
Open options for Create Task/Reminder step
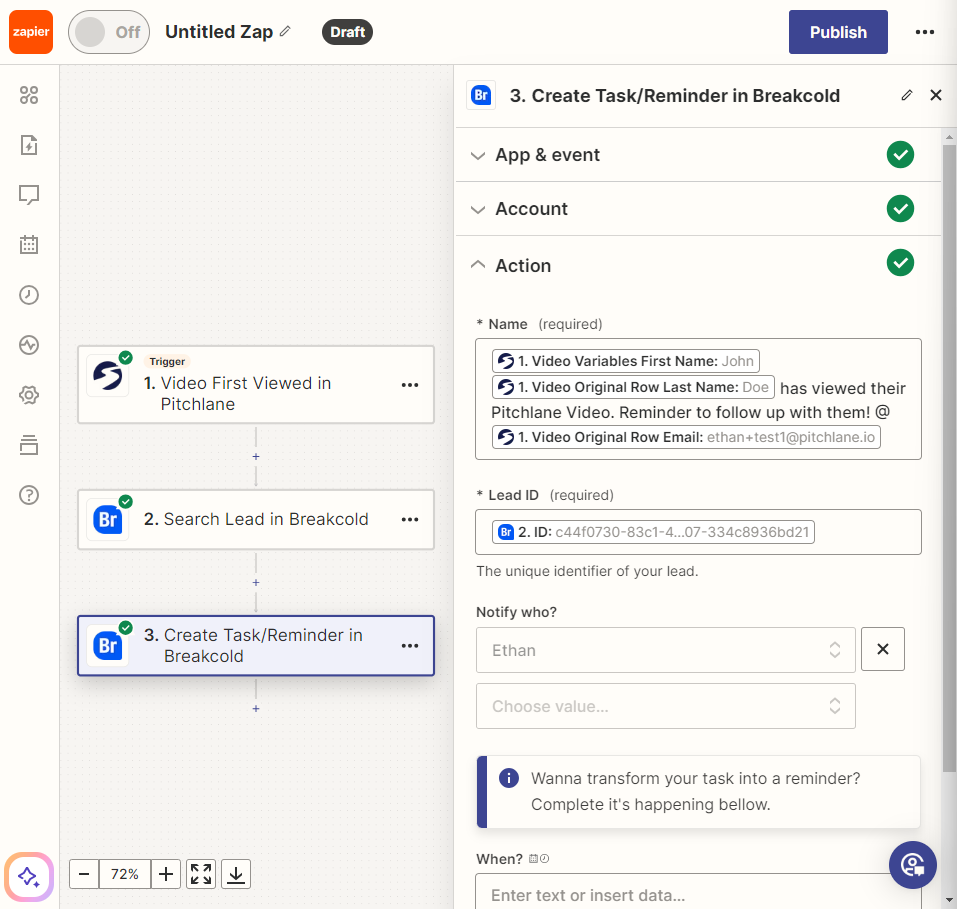coord(410,646)
